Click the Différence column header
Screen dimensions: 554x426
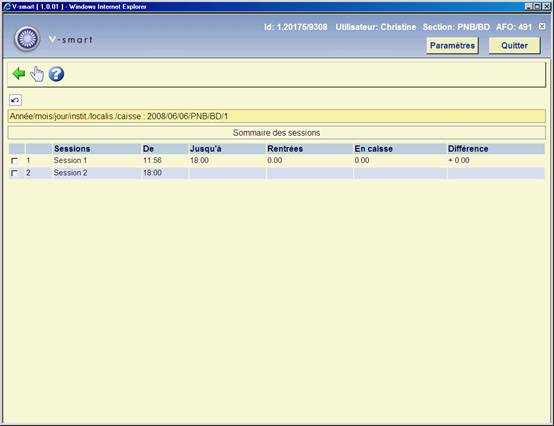coord(468,149)
